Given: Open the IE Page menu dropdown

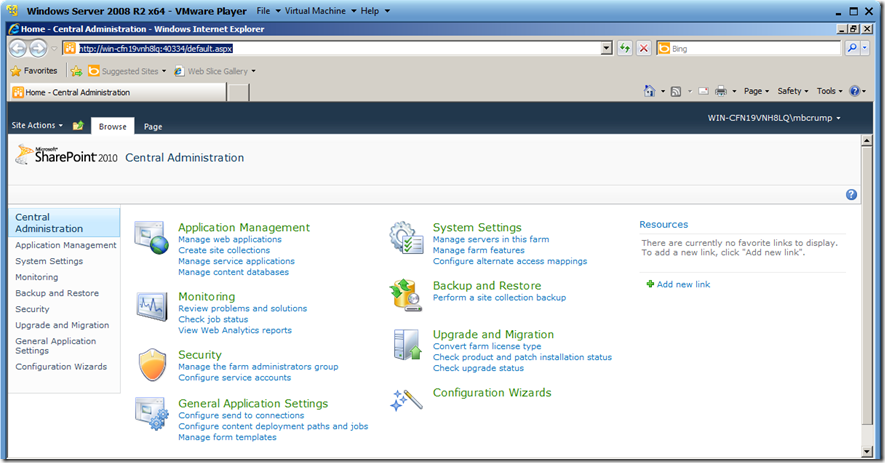Looking at the screenshot, I should coord(756,91).
